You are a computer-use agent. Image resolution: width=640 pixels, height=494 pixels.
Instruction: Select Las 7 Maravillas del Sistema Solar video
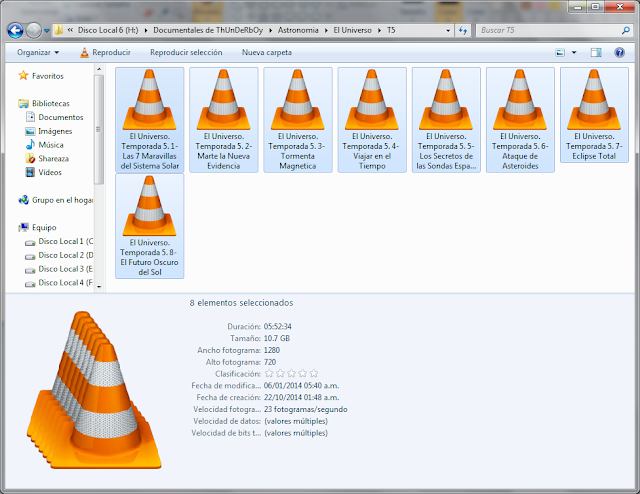pyautogui.click(x=150, y=120)
